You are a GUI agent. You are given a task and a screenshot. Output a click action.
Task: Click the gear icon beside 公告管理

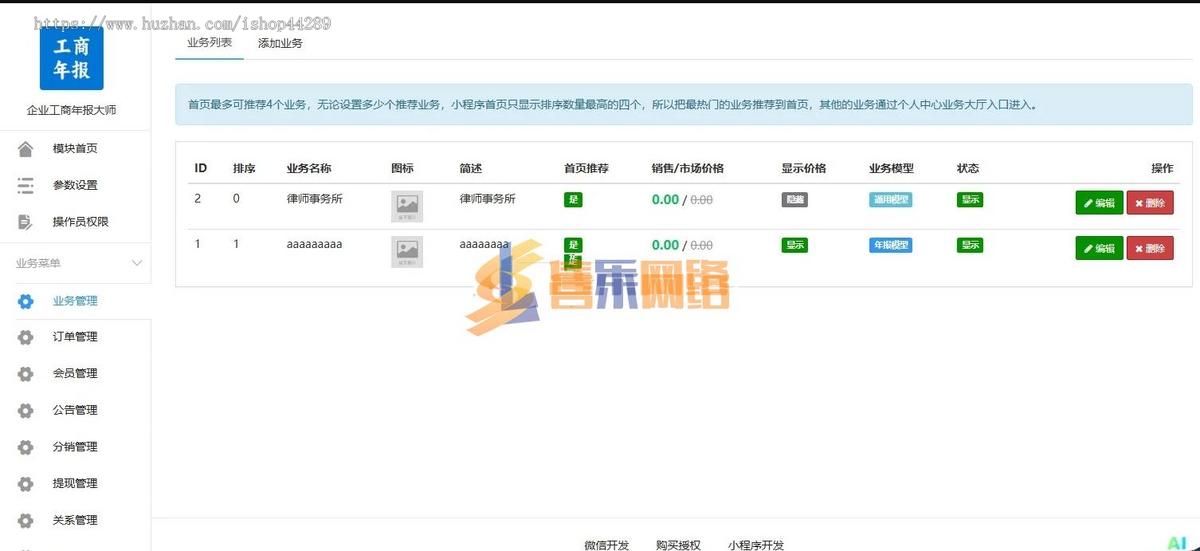coord(26,411)
